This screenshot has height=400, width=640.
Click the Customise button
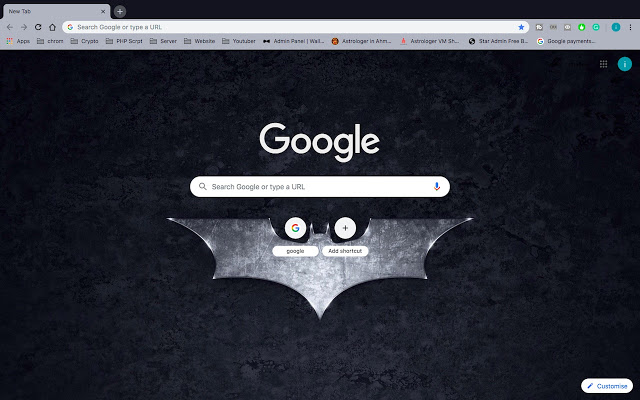click(606, 385)
